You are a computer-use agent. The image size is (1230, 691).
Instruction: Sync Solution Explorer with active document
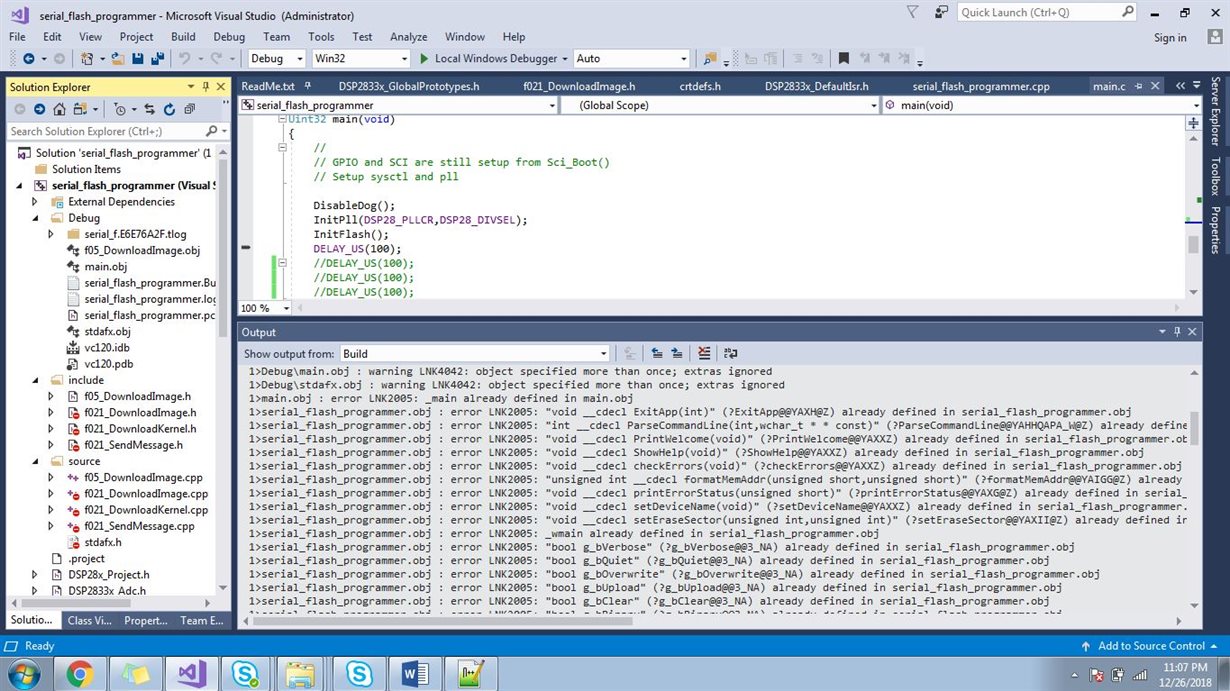[x=150, y=108]
